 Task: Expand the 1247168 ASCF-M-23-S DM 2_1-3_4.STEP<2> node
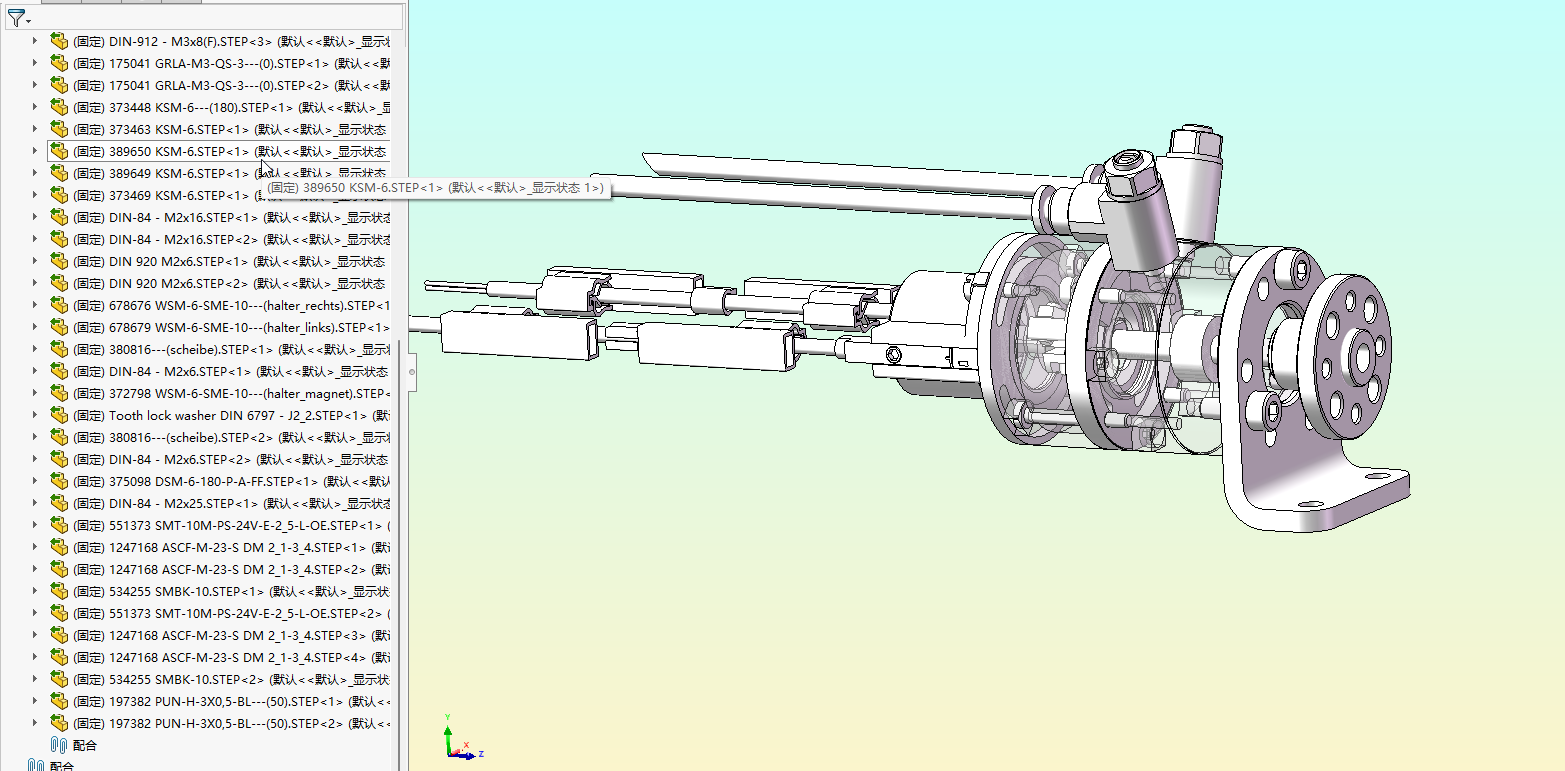click(35, 569)
